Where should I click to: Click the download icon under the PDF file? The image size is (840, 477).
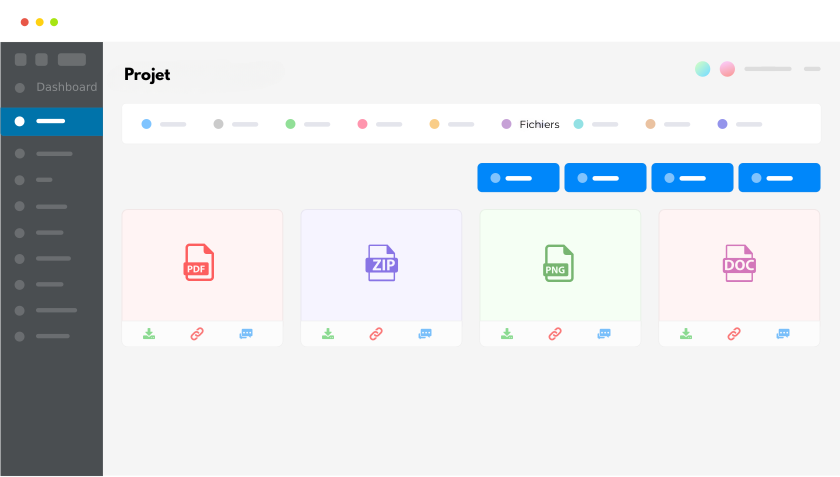(x=149, y=334)
